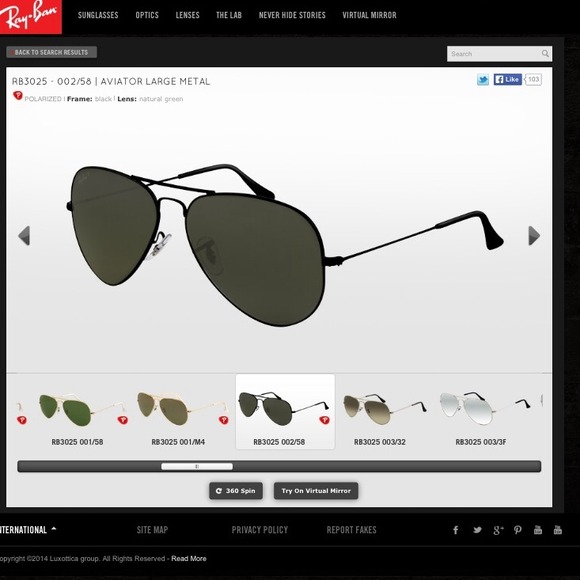Expand the International region selector
The width and height of the screenshot is (580, 580).
point(28,530)
